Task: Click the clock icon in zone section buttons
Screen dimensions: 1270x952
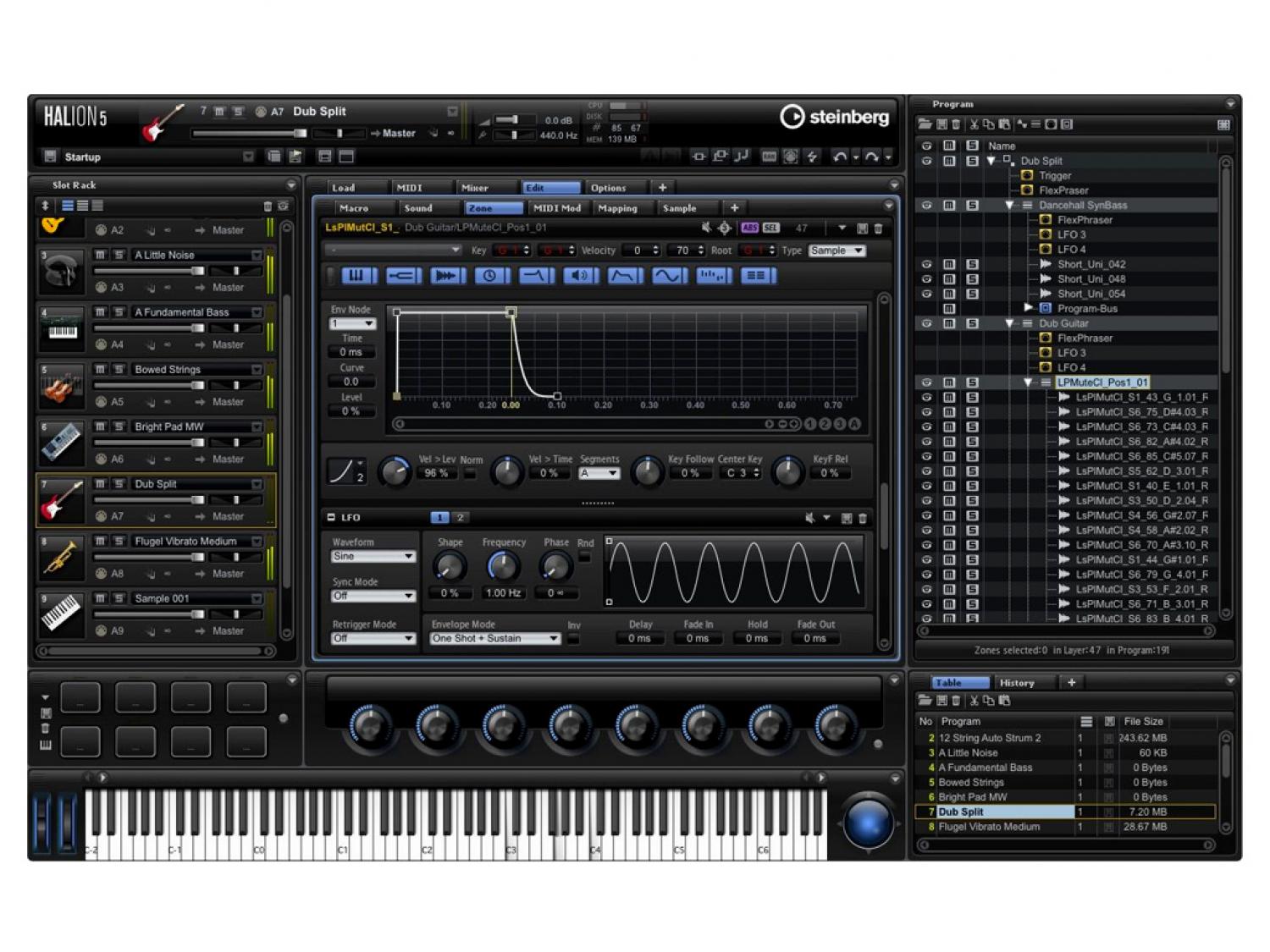Action: click(x=489, y=276)
